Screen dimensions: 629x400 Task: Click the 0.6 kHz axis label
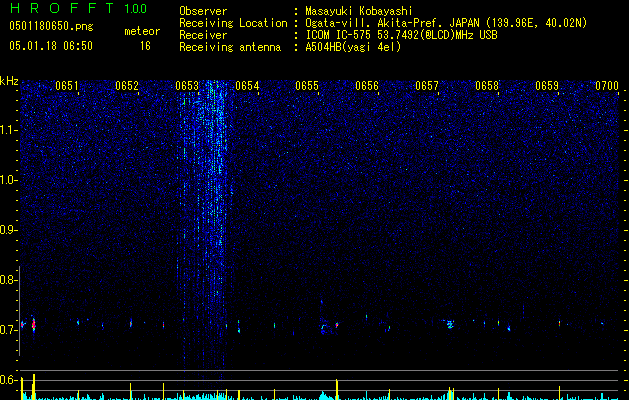click(x=8, y=380)
